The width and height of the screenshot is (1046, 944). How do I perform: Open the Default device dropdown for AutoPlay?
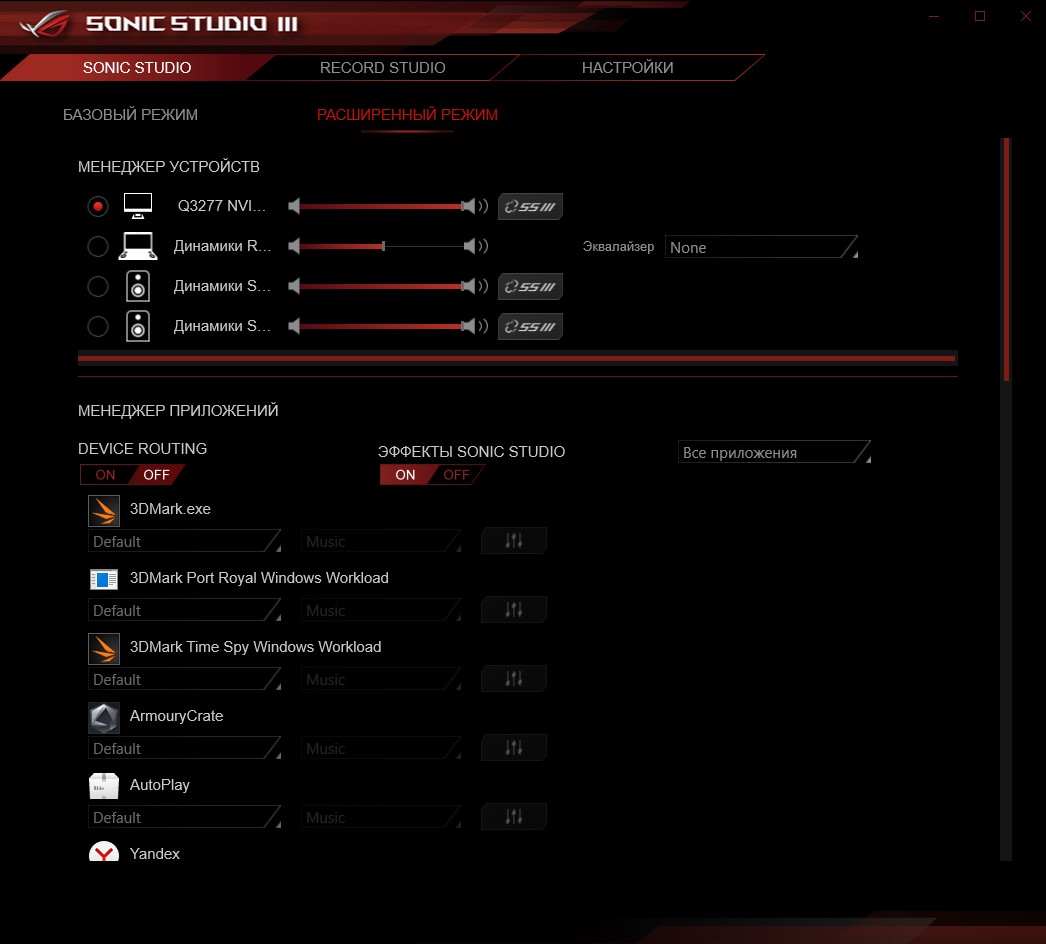(184, 817)
